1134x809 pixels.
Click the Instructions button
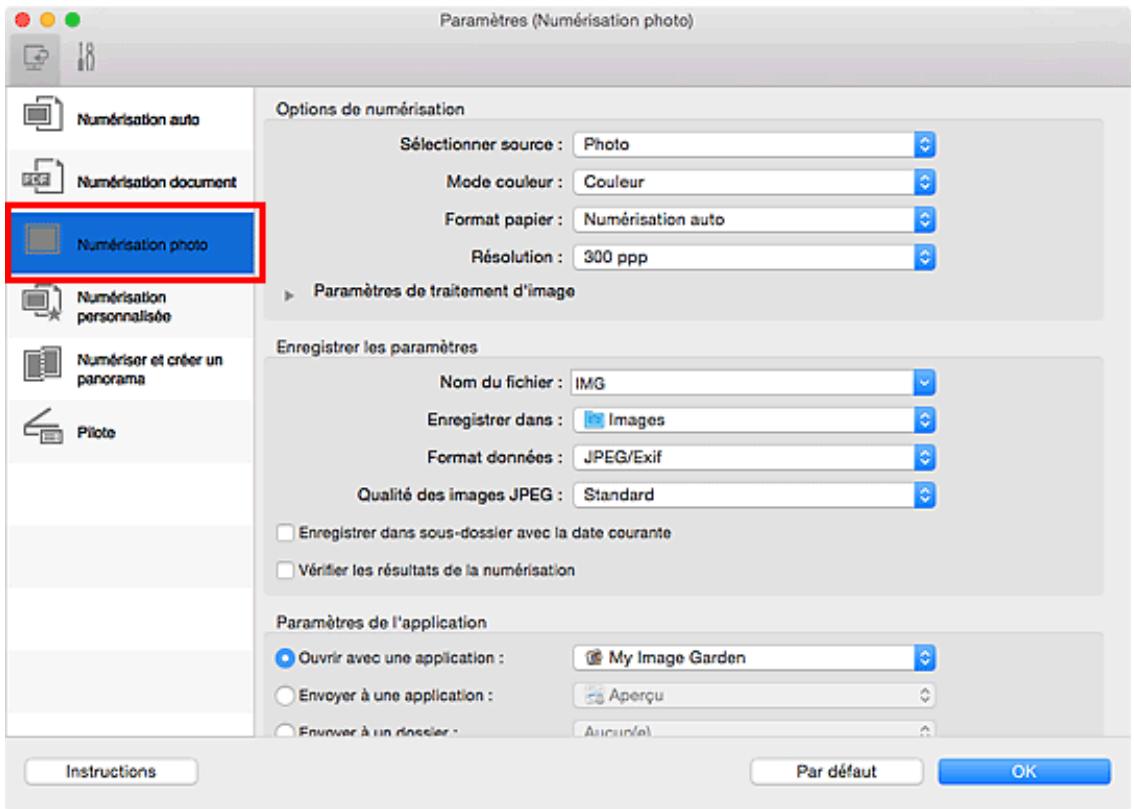(x=111, y=771)
